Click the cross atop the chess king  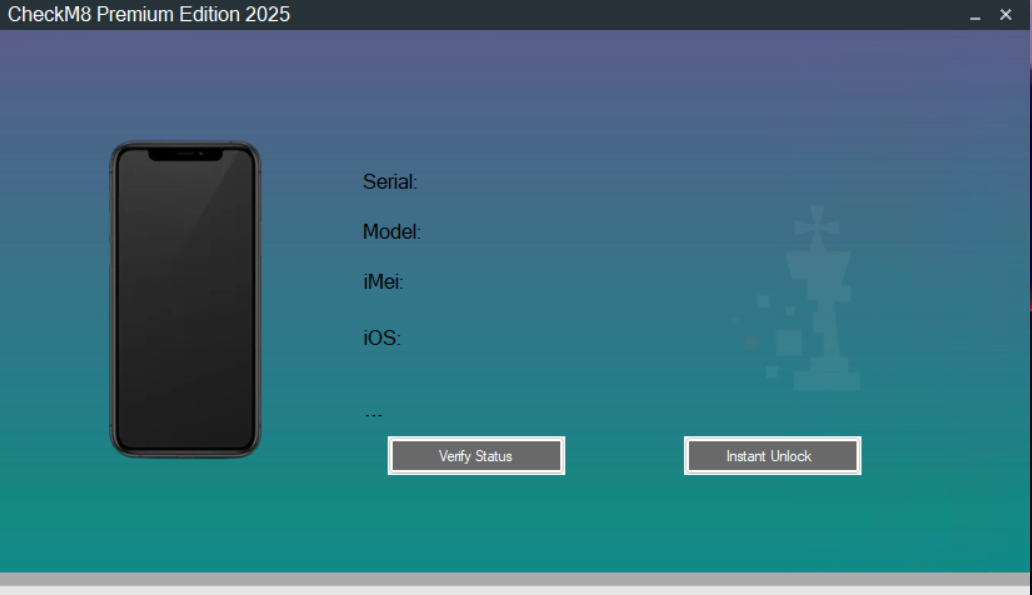click(817, 227)
